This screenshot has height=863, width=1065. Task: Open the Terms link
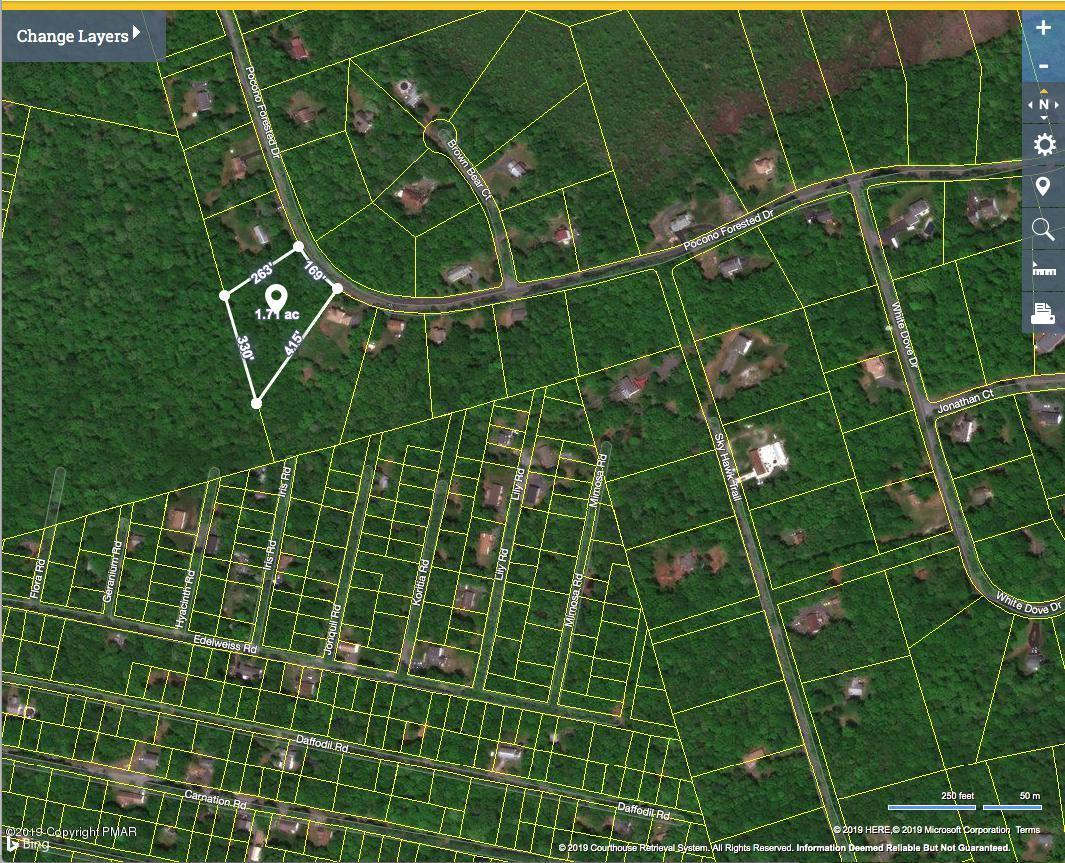tap(1028, 830)
